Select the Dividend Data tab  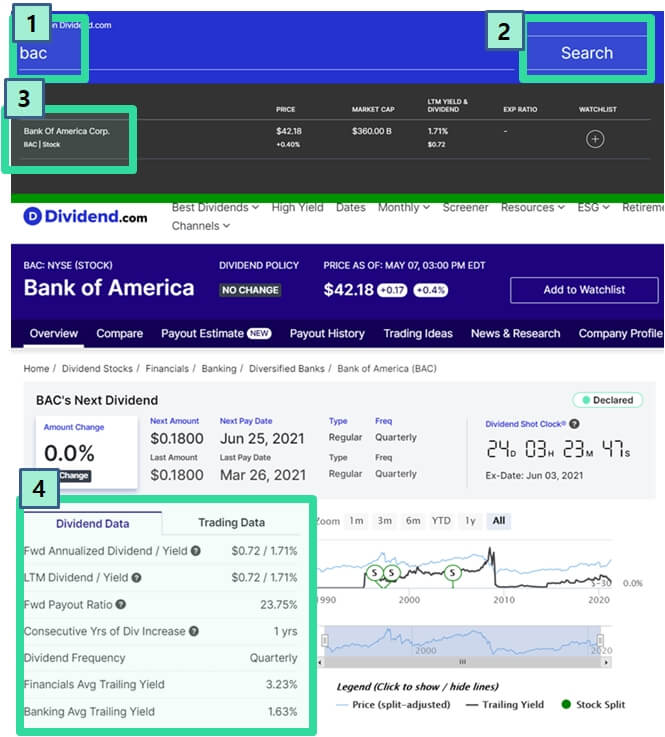(x=93, y=524)
